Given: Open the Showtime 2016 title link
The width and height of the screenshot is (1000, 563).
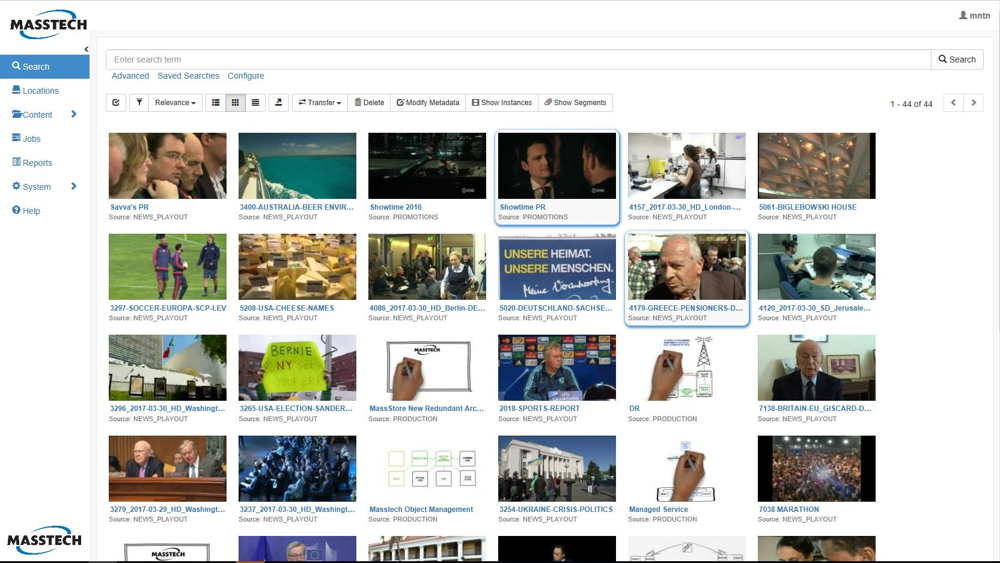Looking at the screenshot, I should tap(396, 207).
